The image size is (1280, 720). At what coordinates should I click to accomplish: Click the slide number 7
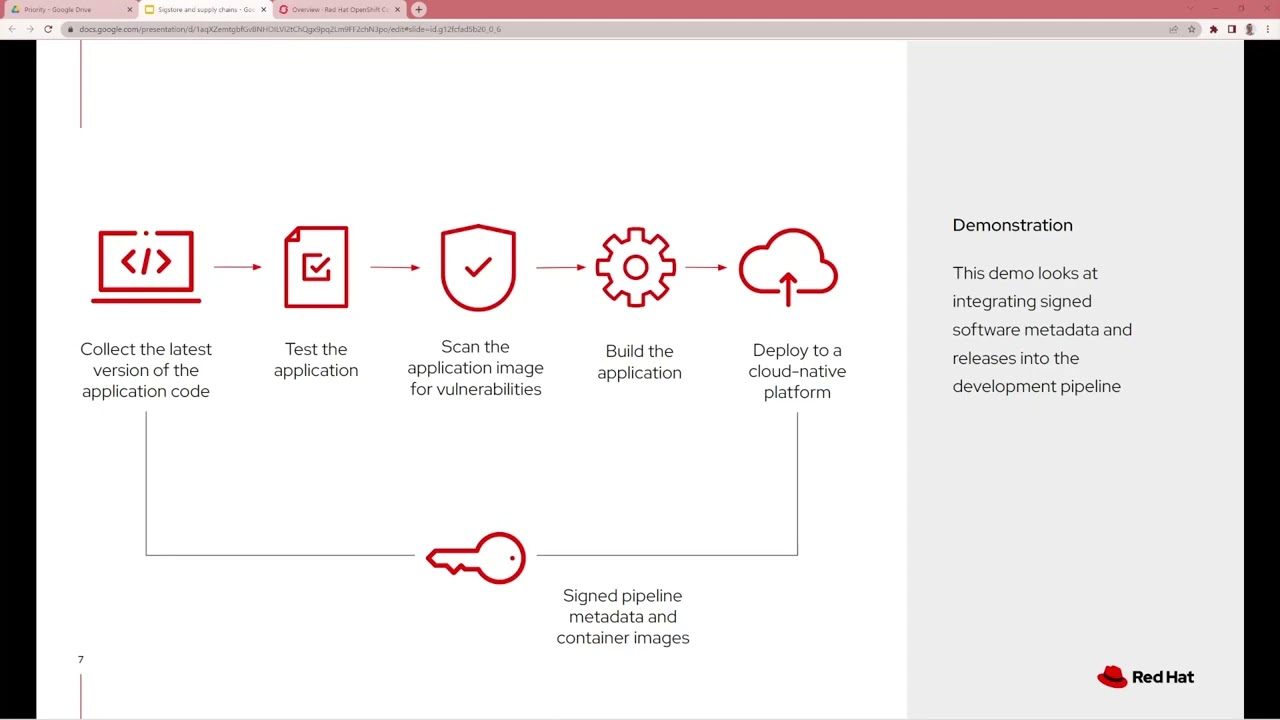click(x=81, y=659)
